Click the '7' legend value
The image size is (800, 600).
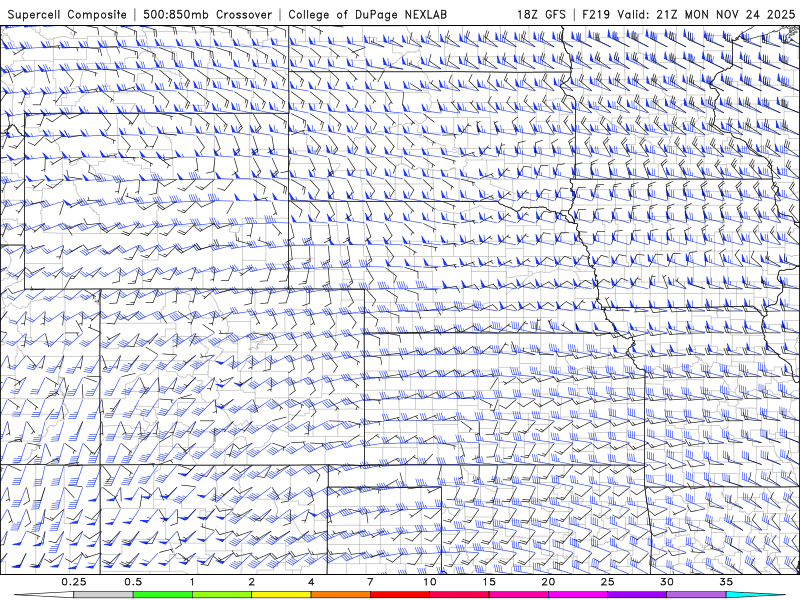(x=370, y=582)
